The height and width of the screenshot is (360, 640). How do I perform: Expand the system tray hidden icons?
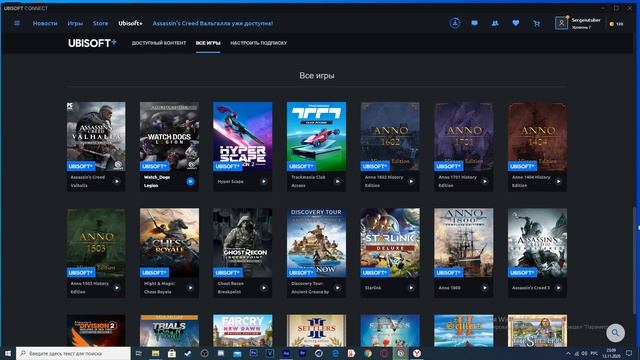[x=568, y=353]
